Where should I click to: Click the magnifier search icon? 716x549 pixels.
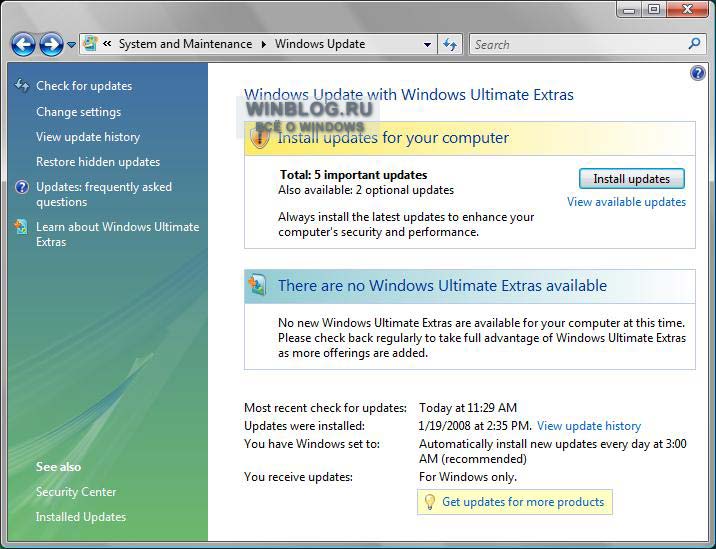tap(695, 44)
